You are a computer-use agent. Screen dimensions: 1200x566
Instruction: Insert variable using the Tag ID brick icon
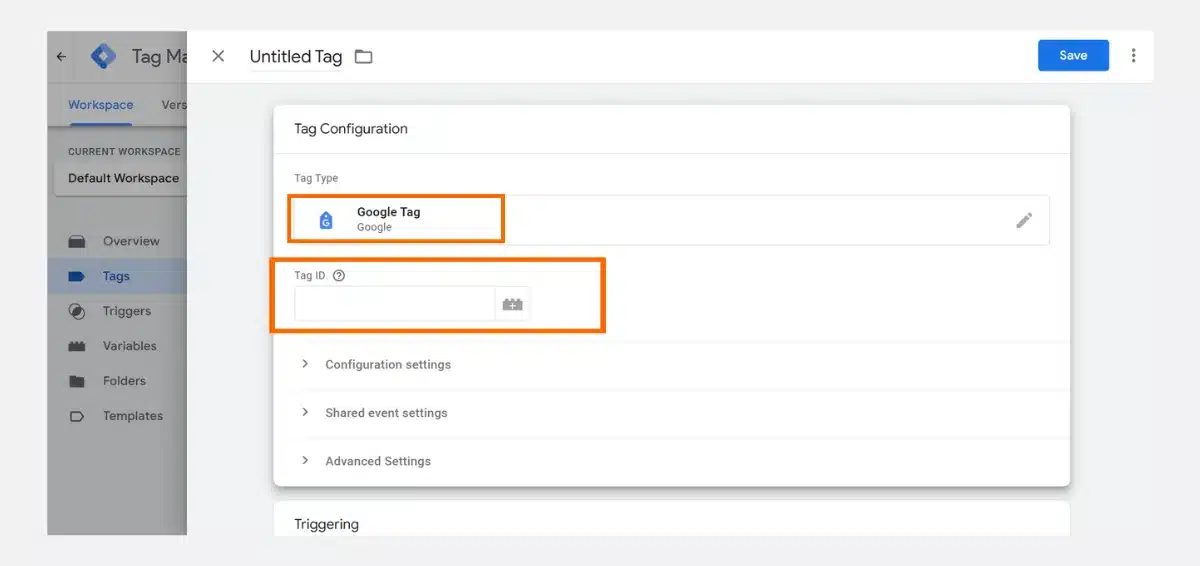[513, 304]
